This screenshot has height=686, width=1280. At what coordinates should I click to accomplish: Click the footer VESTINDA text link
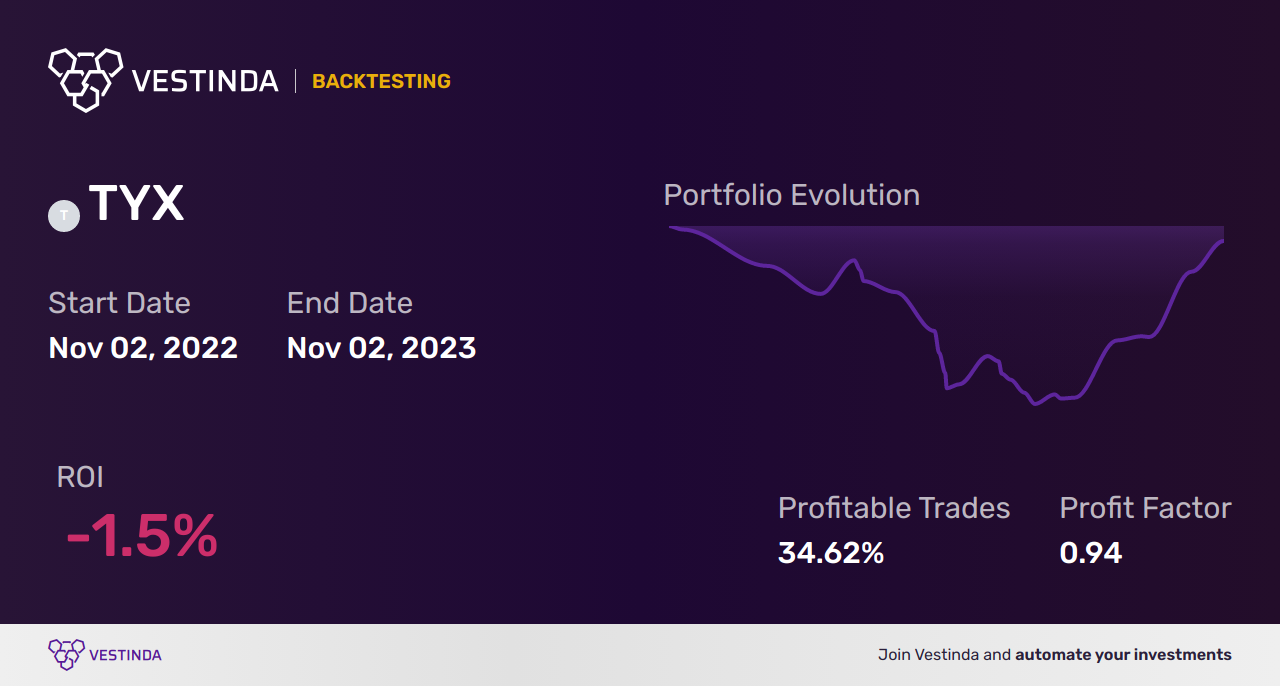(x=125, y=655)
